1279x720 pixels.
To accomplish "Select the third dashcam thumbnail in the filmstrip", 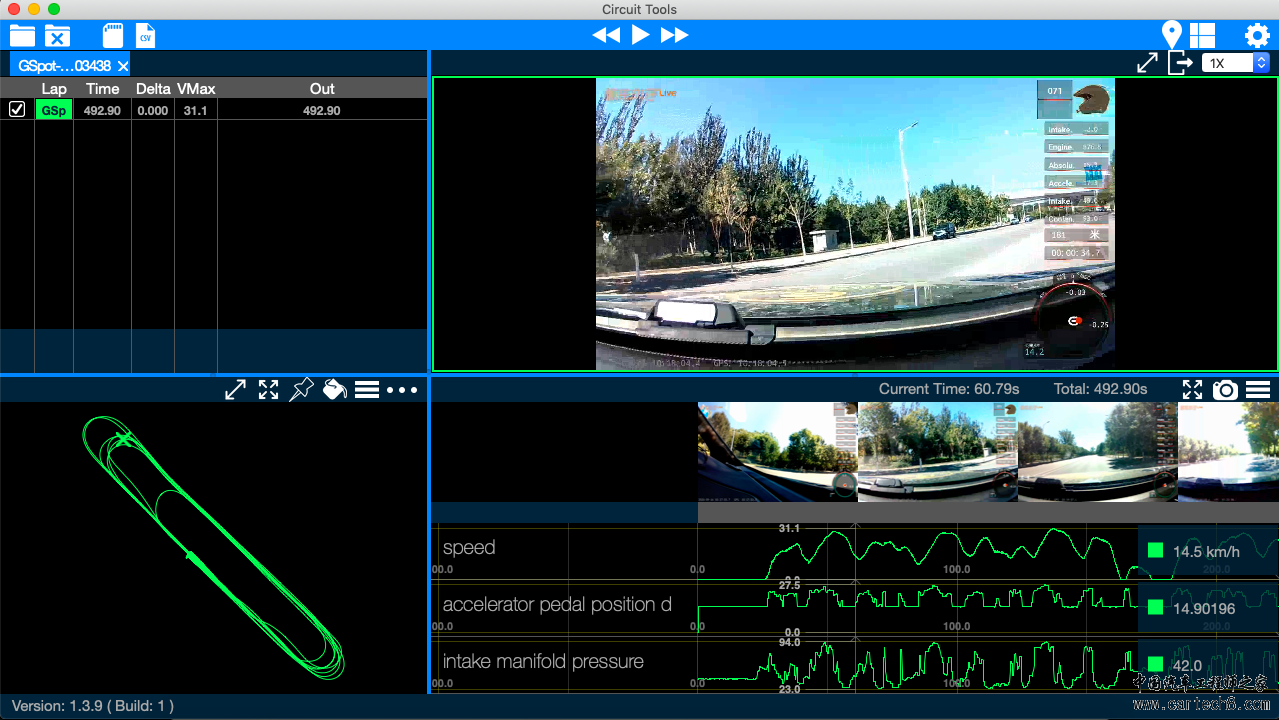I will [x=1098, y=452].
